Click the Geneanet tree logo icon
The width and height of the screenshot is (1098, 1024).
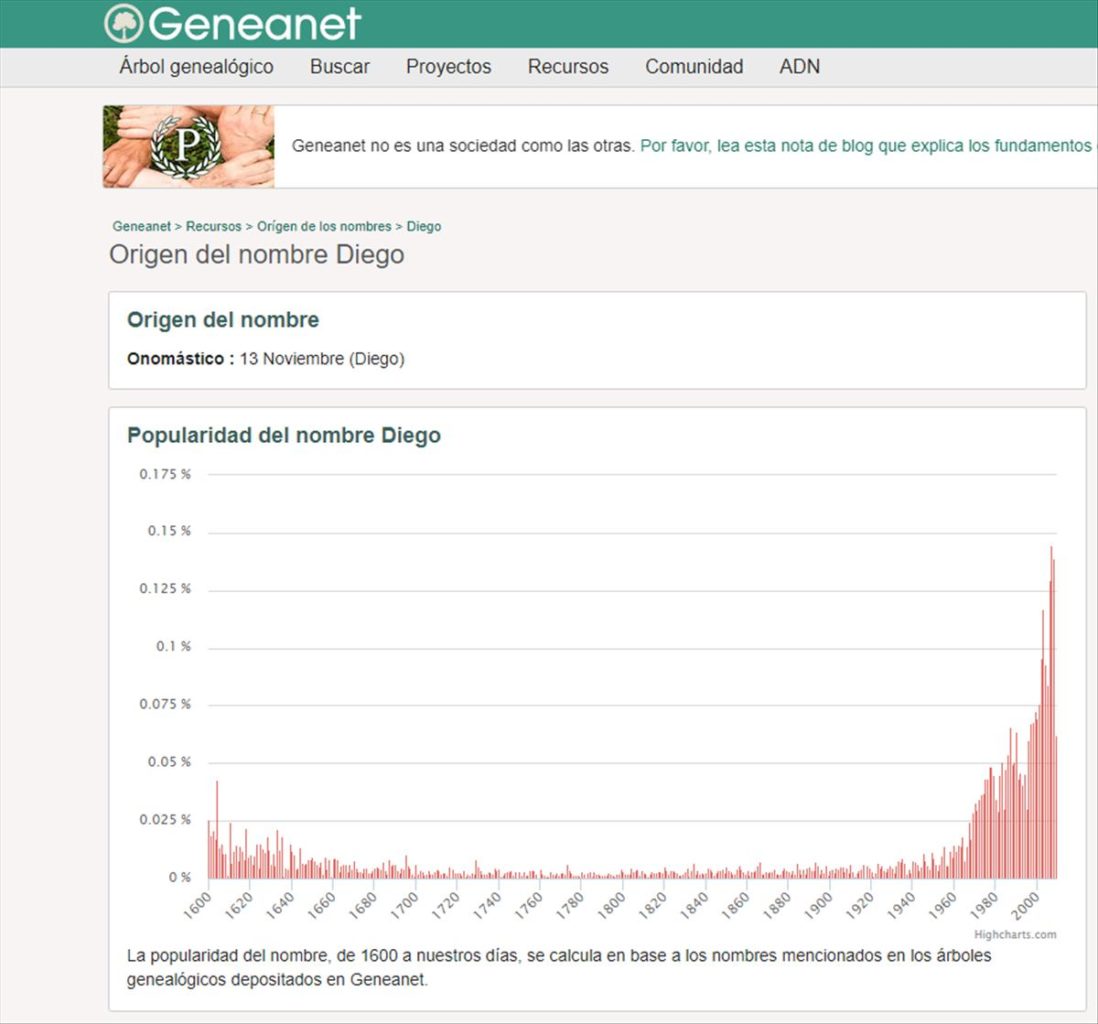(x=124, y=23)
